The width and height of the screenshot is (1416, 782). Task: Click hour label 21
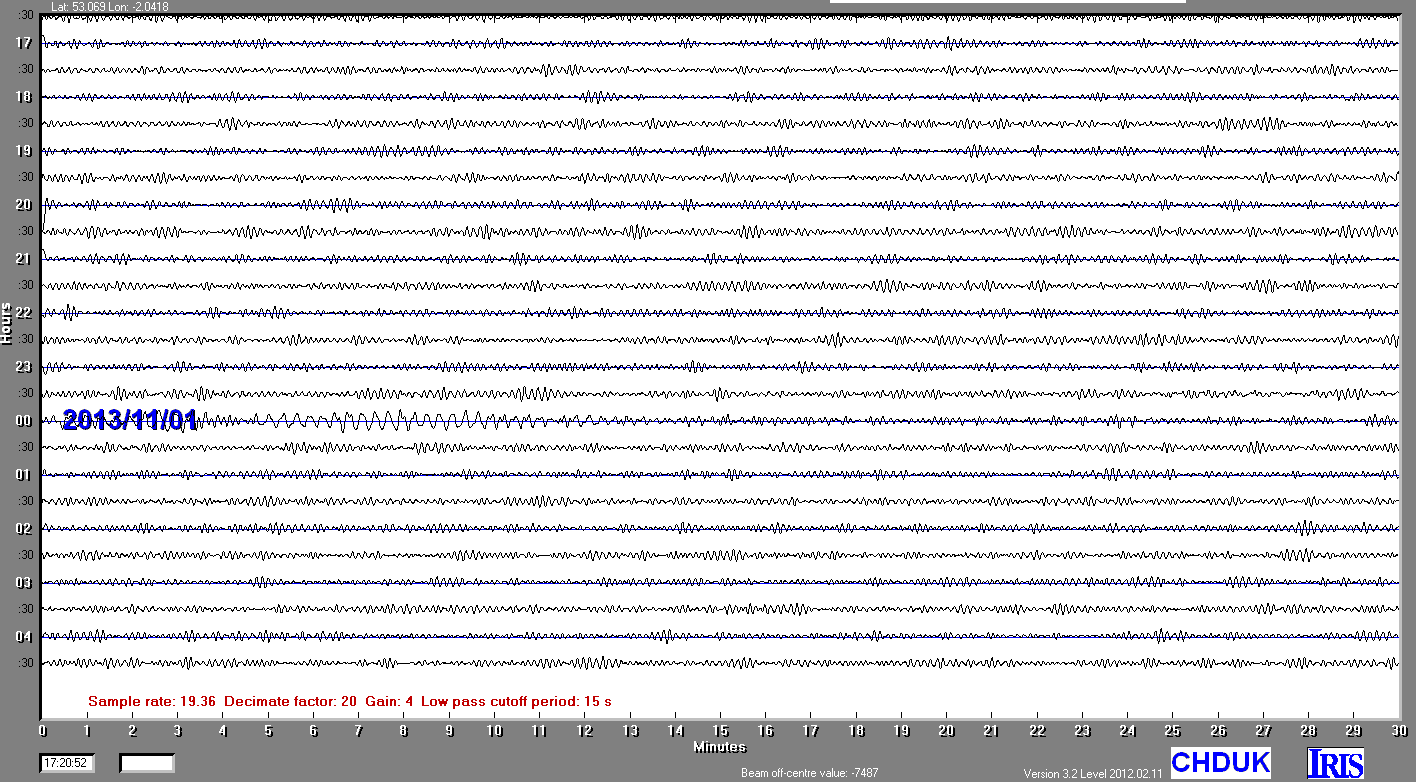click(x=23, y=259)
